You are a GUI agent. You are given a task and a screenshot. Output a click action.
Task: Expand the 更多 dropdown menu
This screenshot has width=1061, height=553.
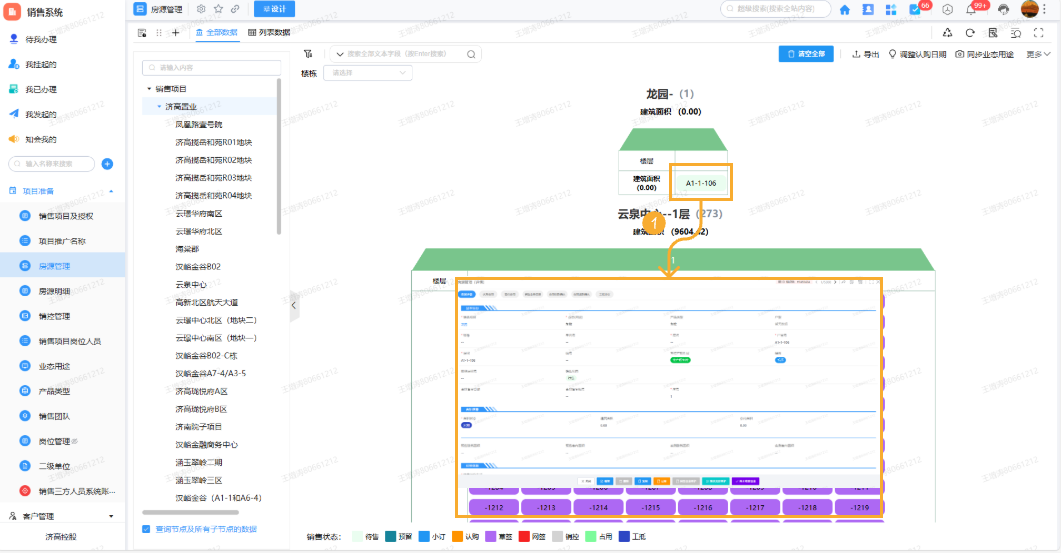tap(1038, 54)
